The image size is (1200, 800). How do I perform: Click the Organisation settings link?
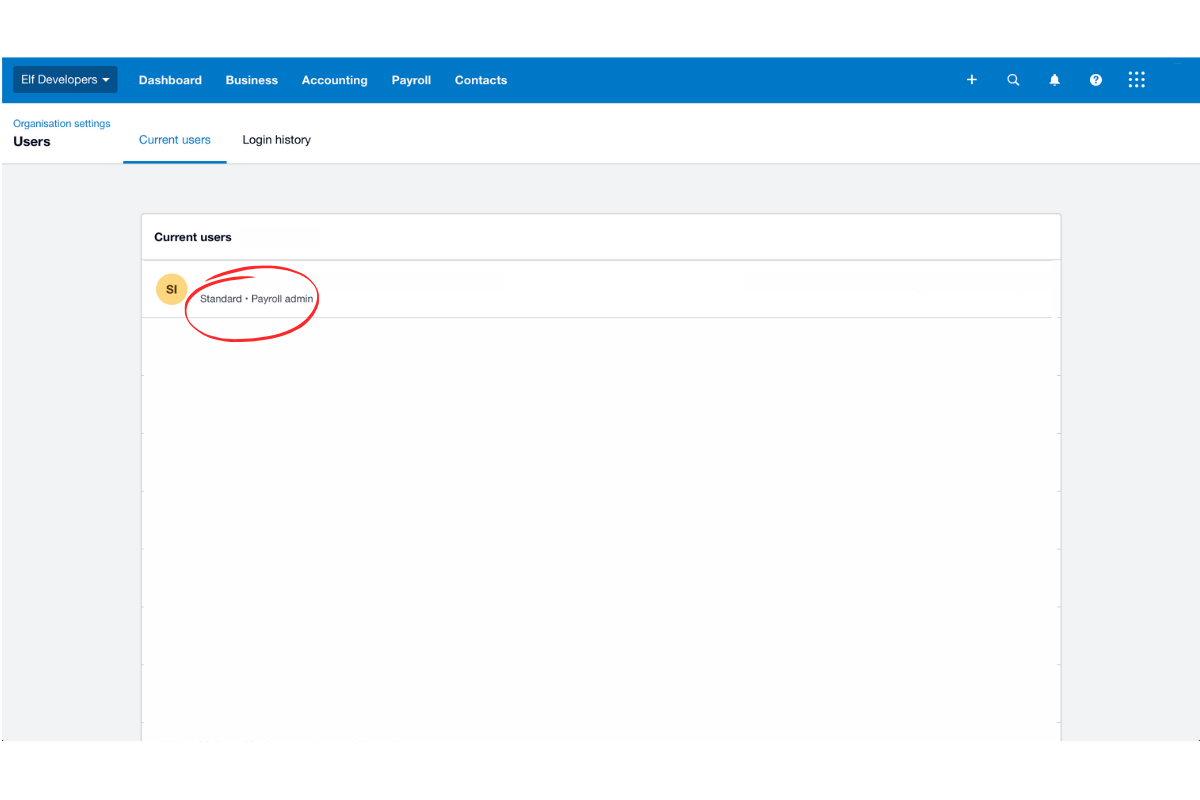[x=61, y=123]
